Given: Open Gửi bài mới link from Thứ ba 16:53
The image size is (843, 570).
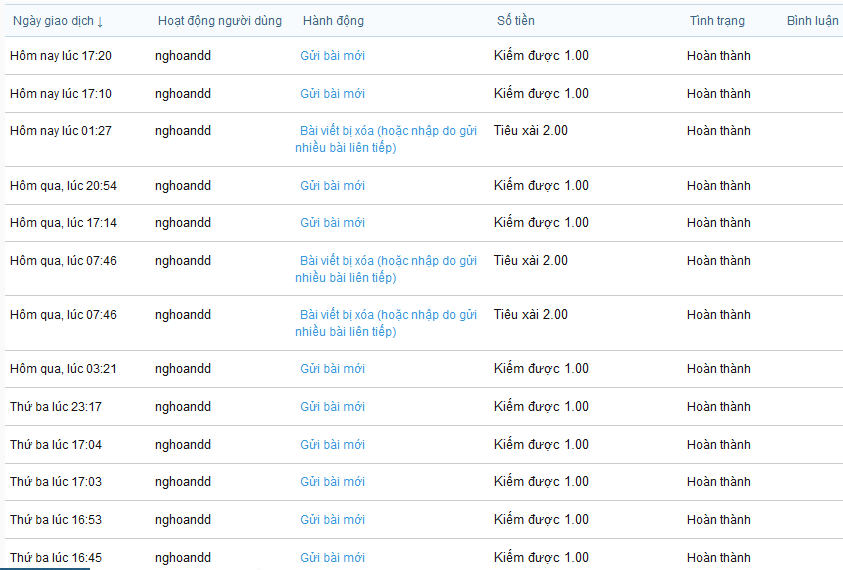Looking at the screenshot, I should click(332, 520).
